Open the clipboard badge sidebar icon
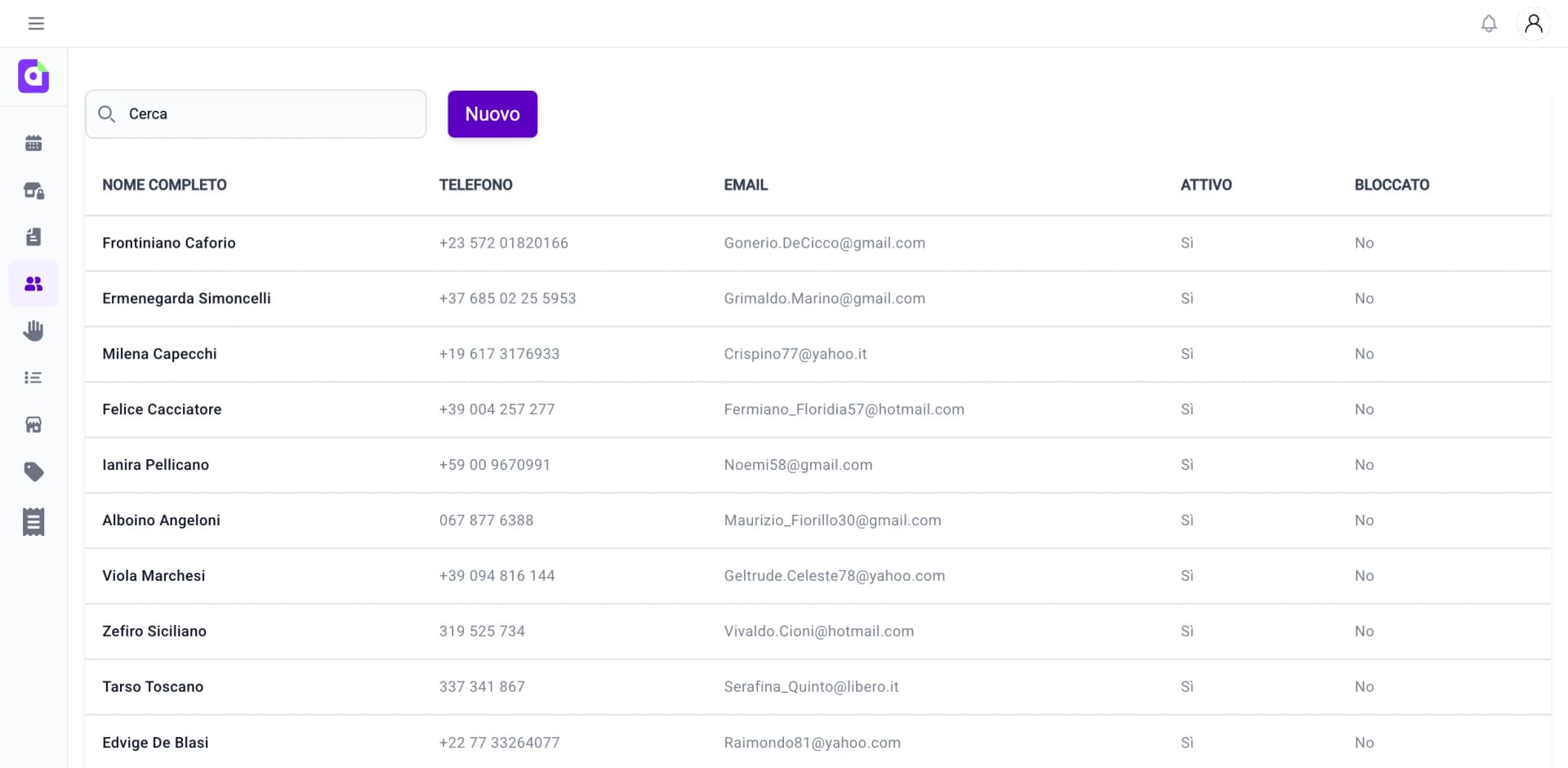 point(33,237)
